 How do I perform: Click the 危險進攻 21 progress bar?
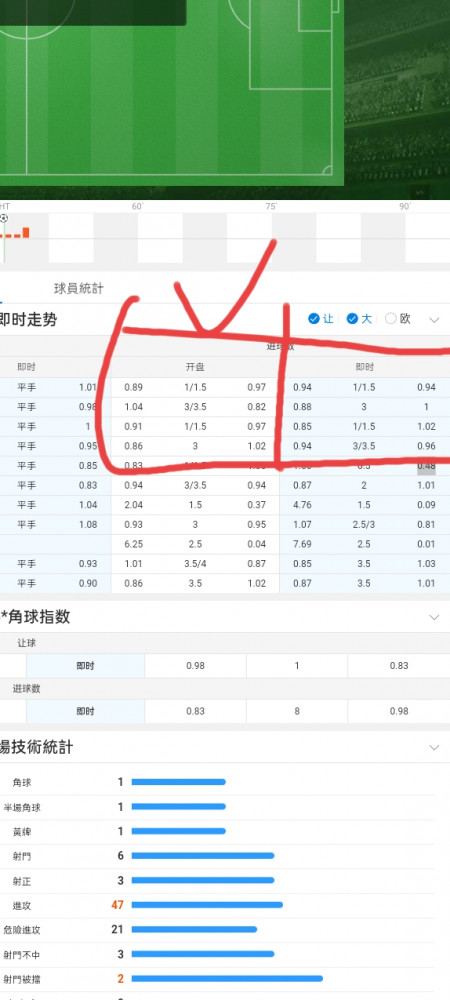click(194, 930)
